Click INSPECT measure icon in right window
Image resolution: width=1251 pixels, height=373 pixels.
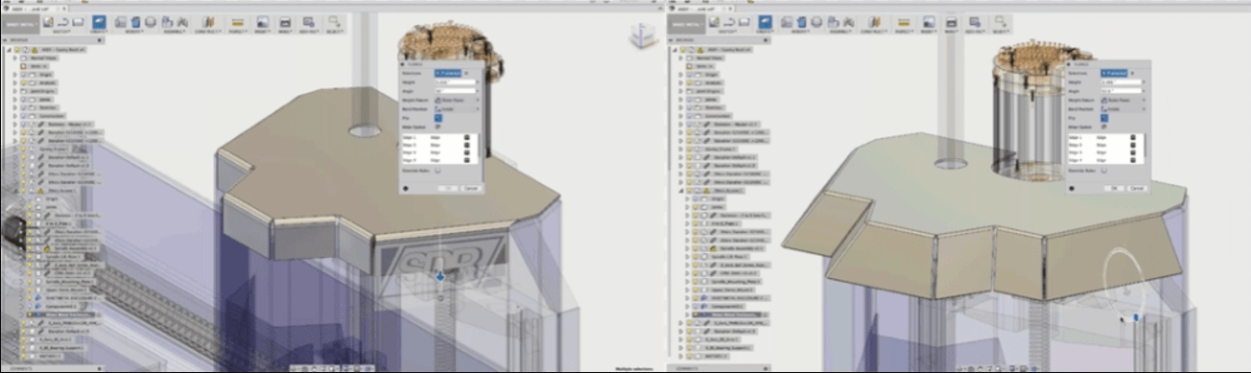pos(904,22)
